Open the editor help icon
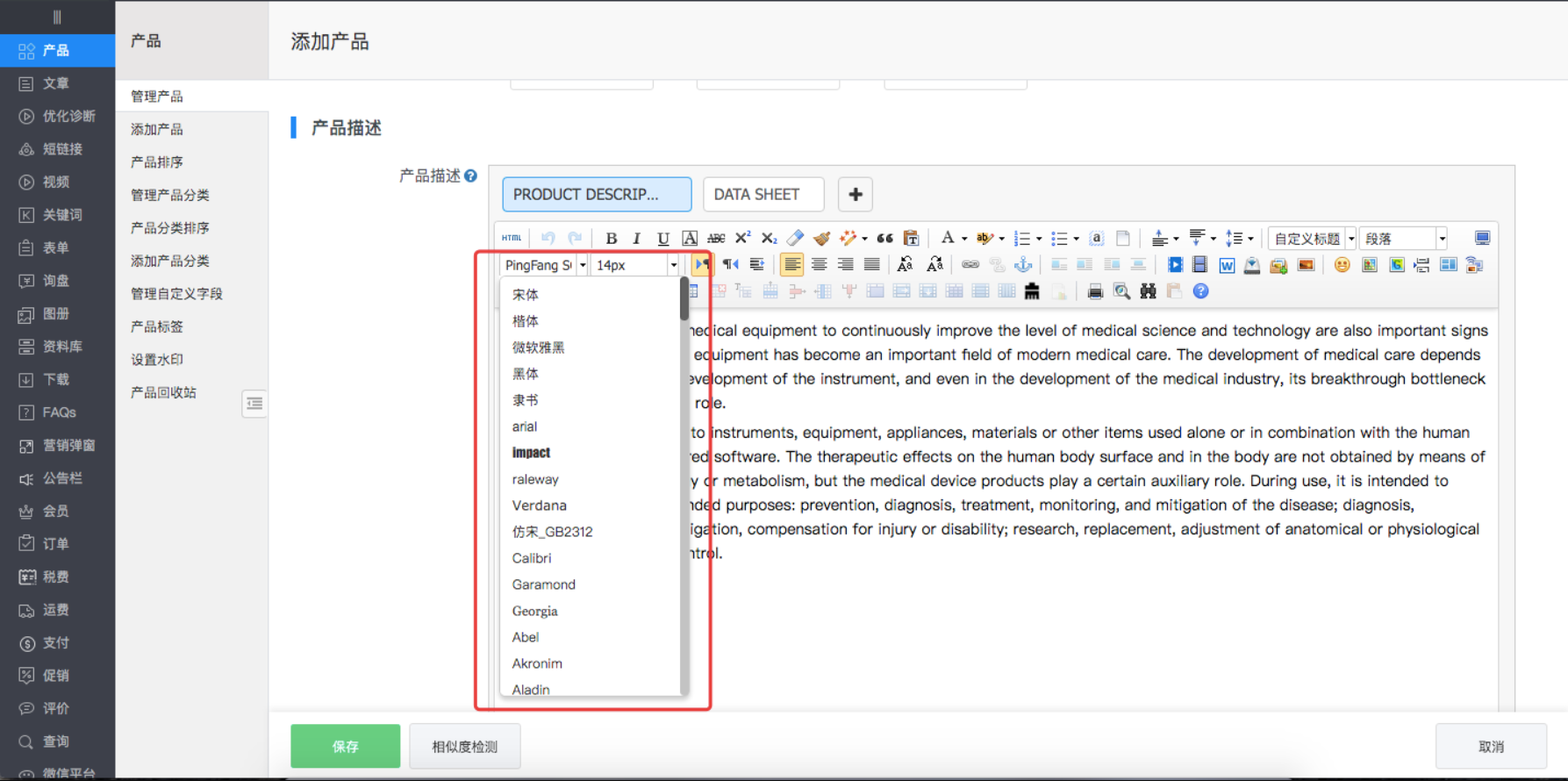Viewport: 1568px width, 781px height. [x=1200, y=291]
